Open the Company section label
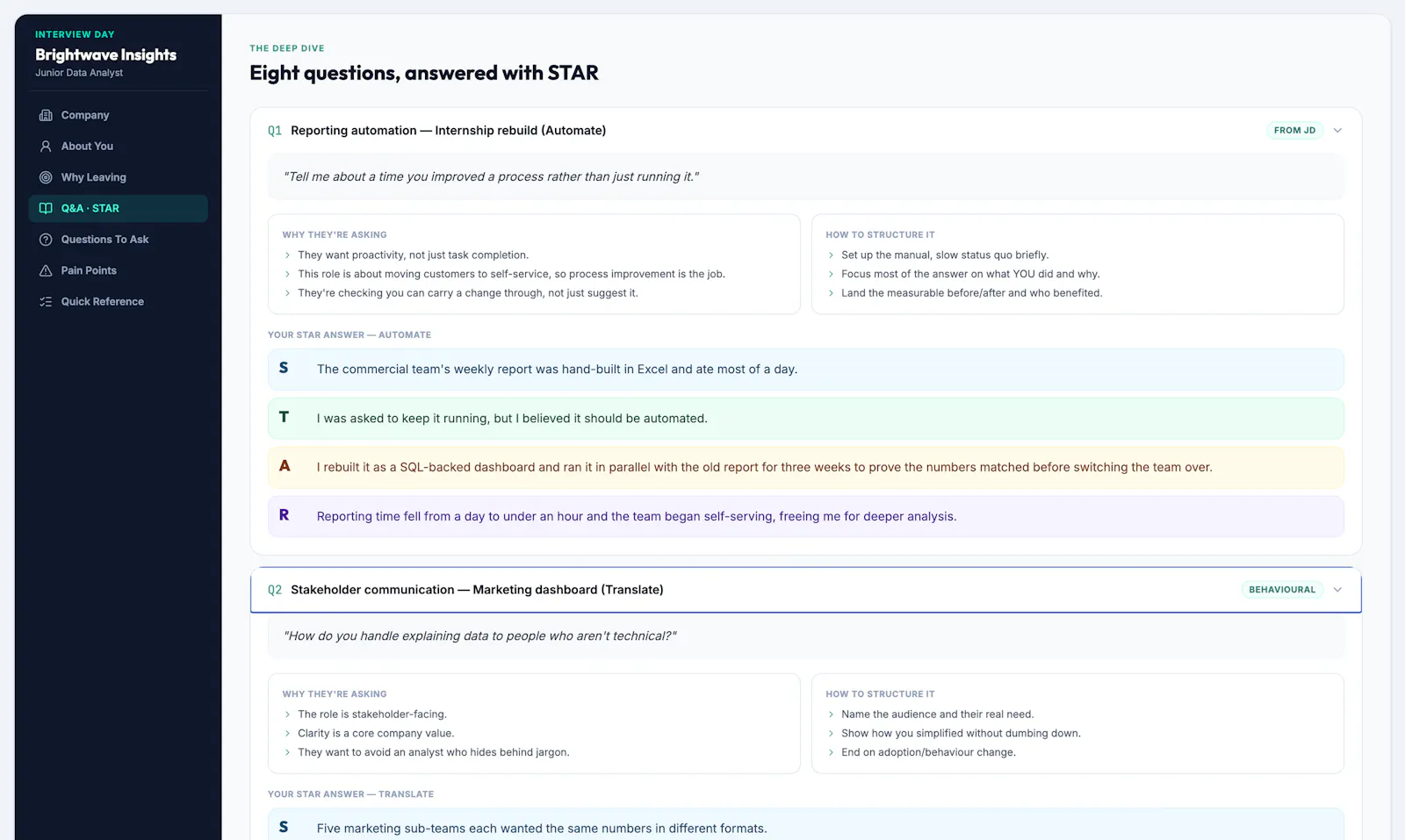Screen dimensions: 1405x840 85,115
